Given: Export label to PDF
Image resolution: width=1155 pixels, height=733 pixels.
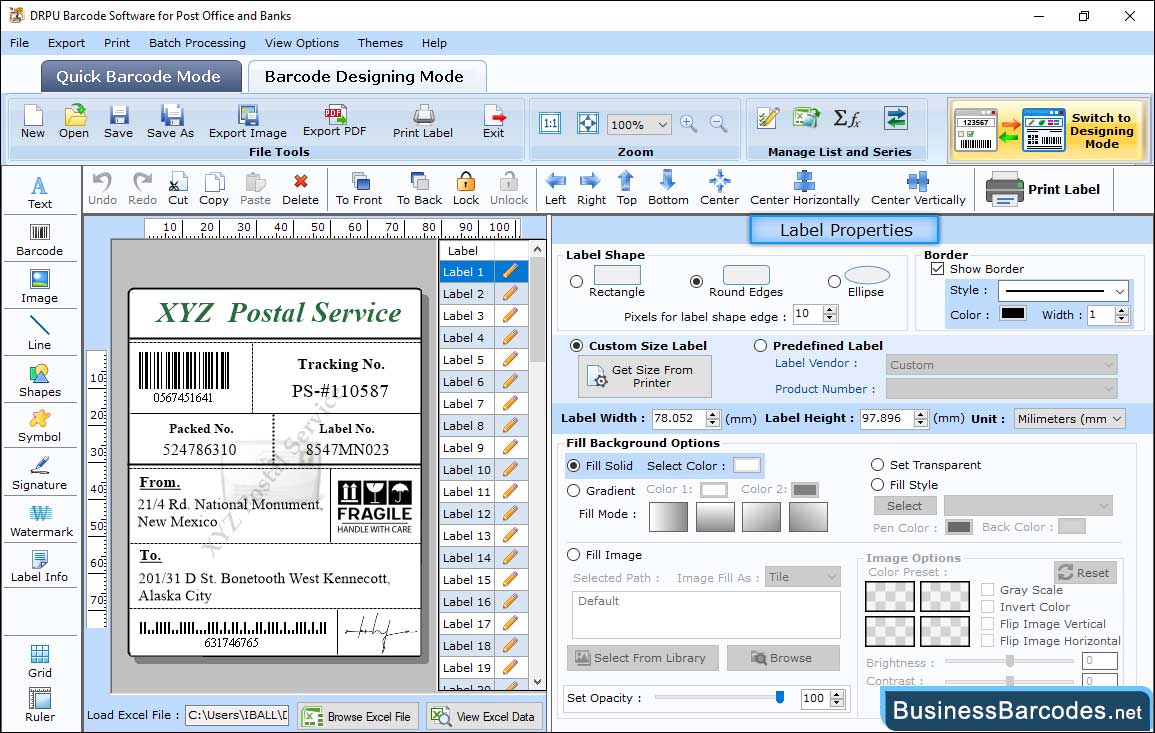Looking at the screenshot, I should [334, 122].
